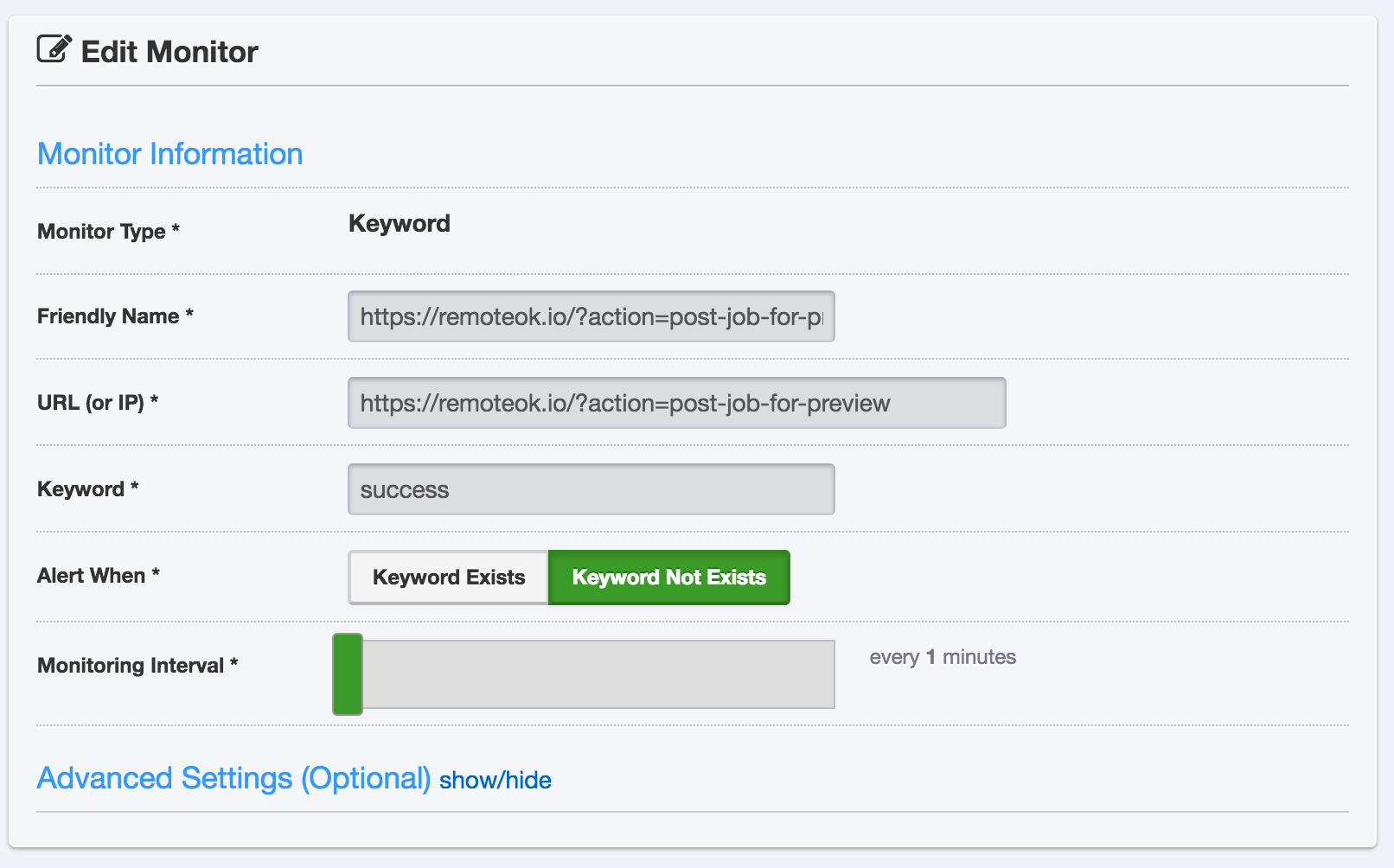1394x868 pixels.
Task: Click the Monitor Information section heading
Action: coord(170,154)
